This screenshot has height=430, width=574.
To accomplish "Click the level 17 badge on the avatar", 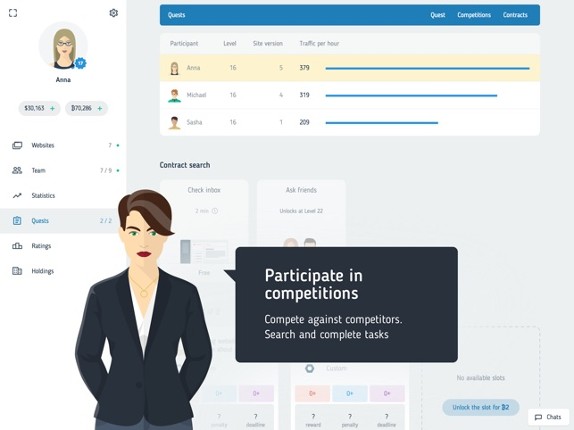I will [80, 63].
